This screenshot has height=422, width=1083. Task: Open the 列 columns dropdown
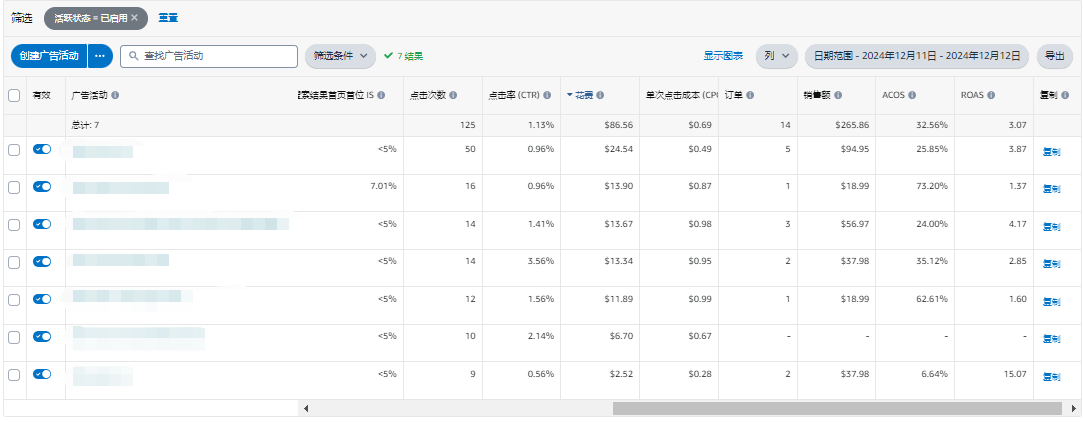click(775, 56)
